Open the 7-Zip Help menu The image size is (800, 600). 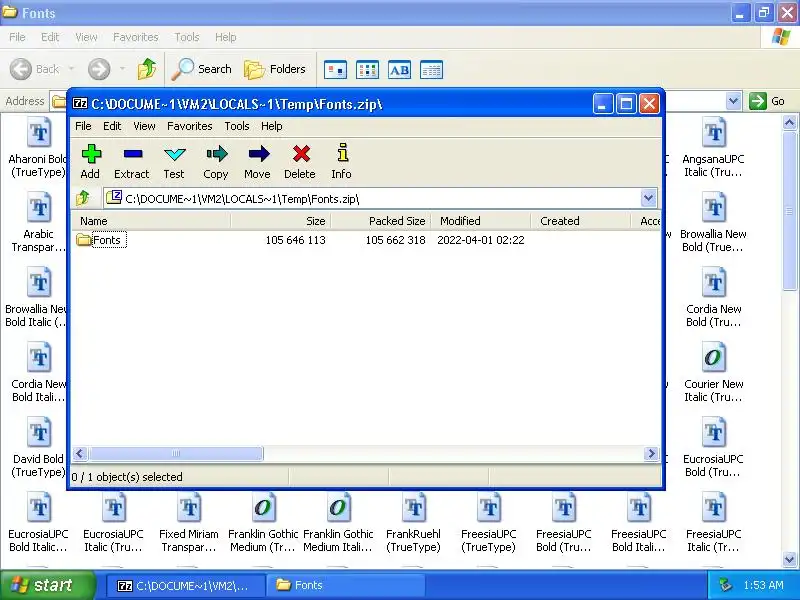pyautogui.click(x=272, y=126)
